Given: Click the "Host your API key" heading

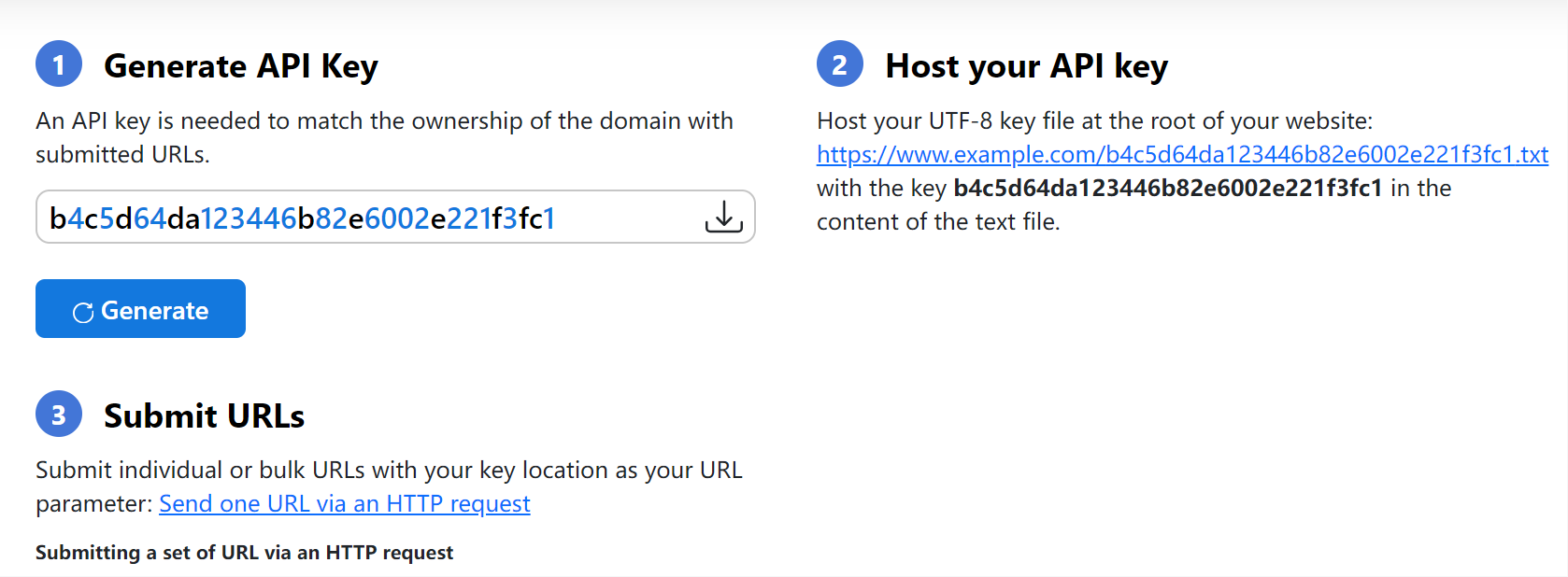Looking at the screenshot, I should [x=1026, y=66].
